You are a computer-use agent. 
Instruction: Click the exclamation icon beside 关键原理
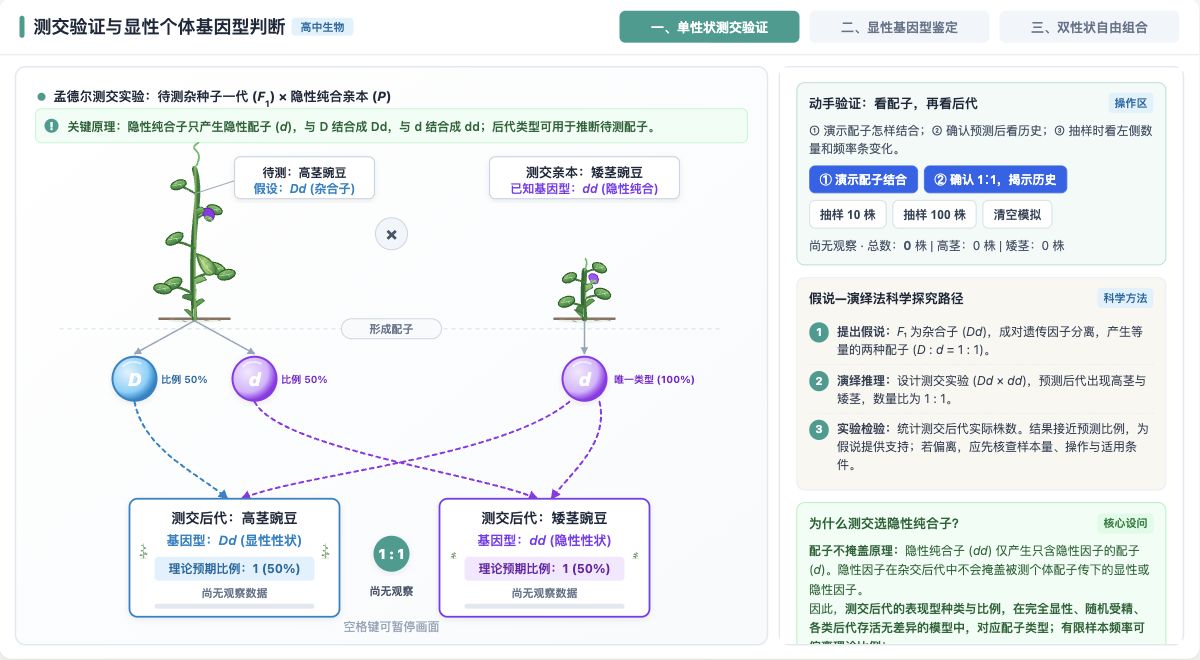[x=52, y=126]
